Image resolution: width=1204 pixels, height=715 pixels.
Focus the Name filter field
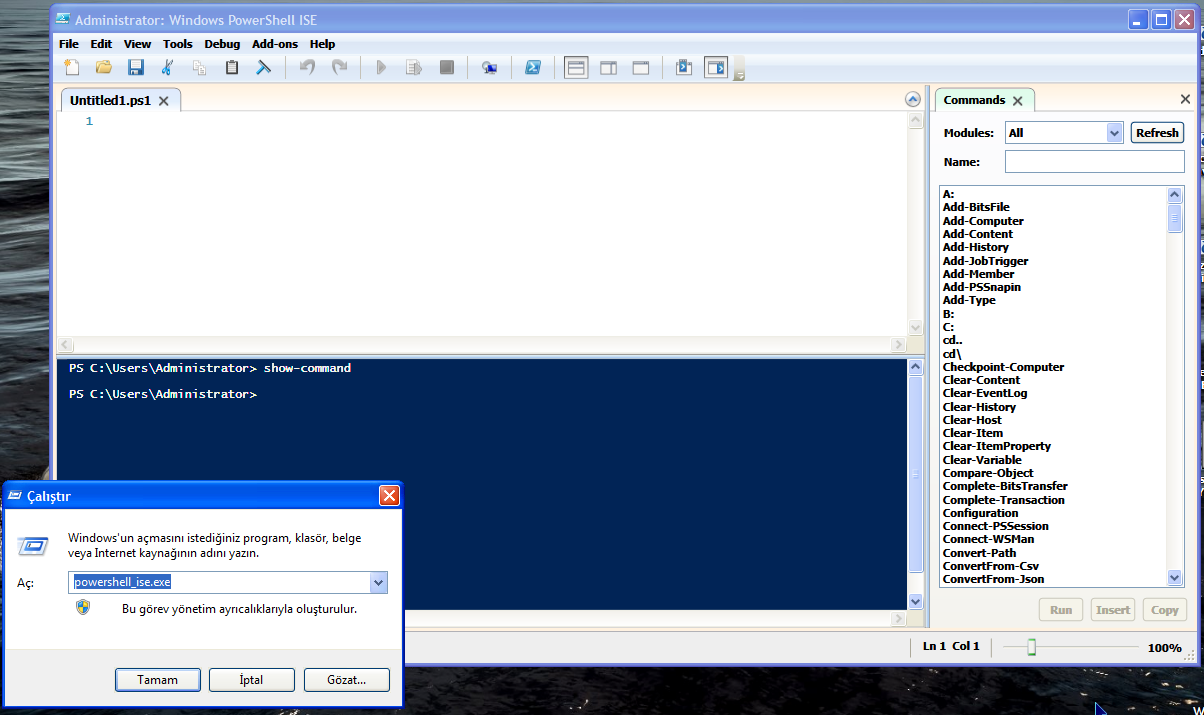click(x=1094, y=161)
